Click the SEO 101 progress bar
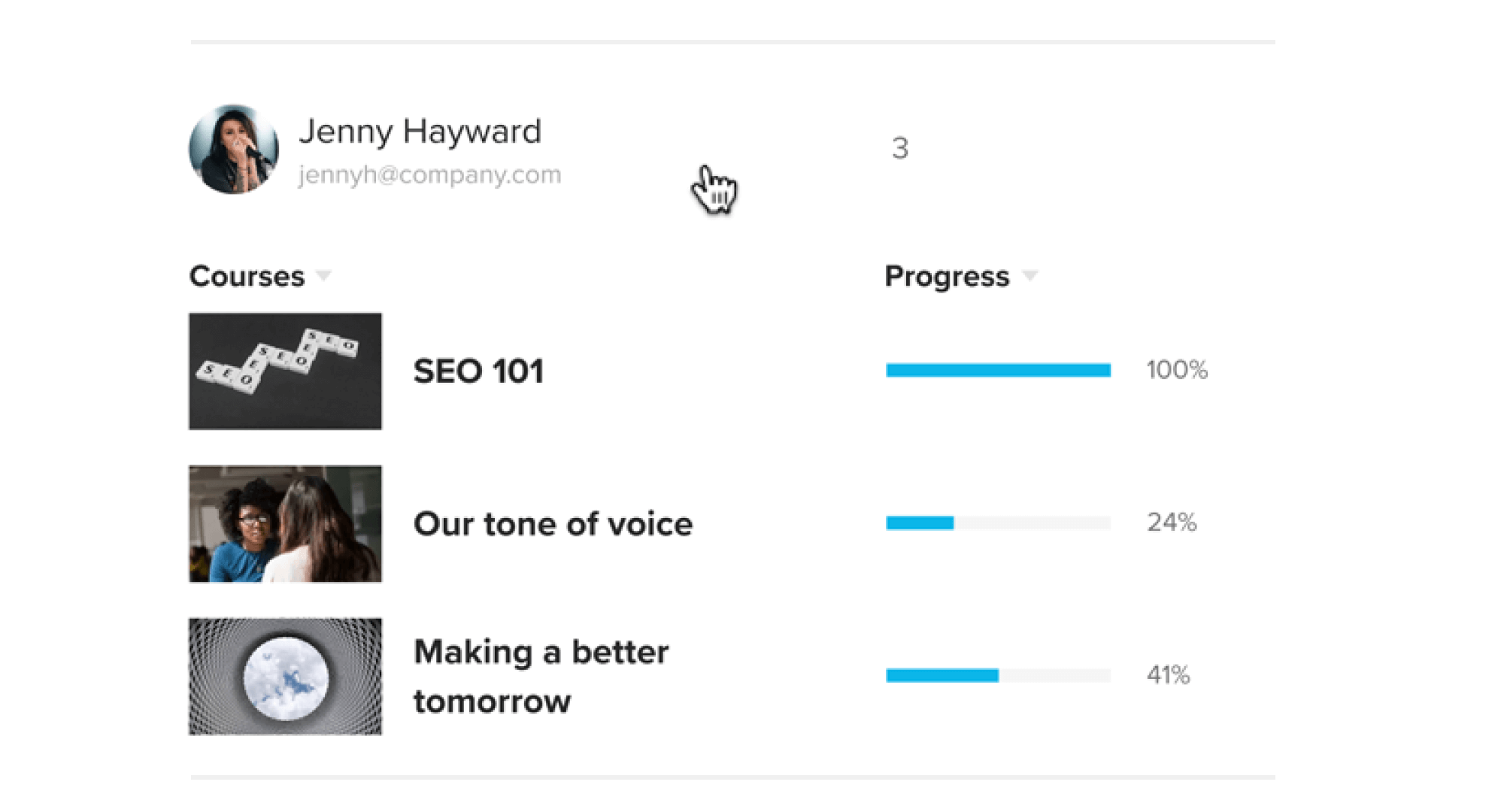 tap(998, 370)
